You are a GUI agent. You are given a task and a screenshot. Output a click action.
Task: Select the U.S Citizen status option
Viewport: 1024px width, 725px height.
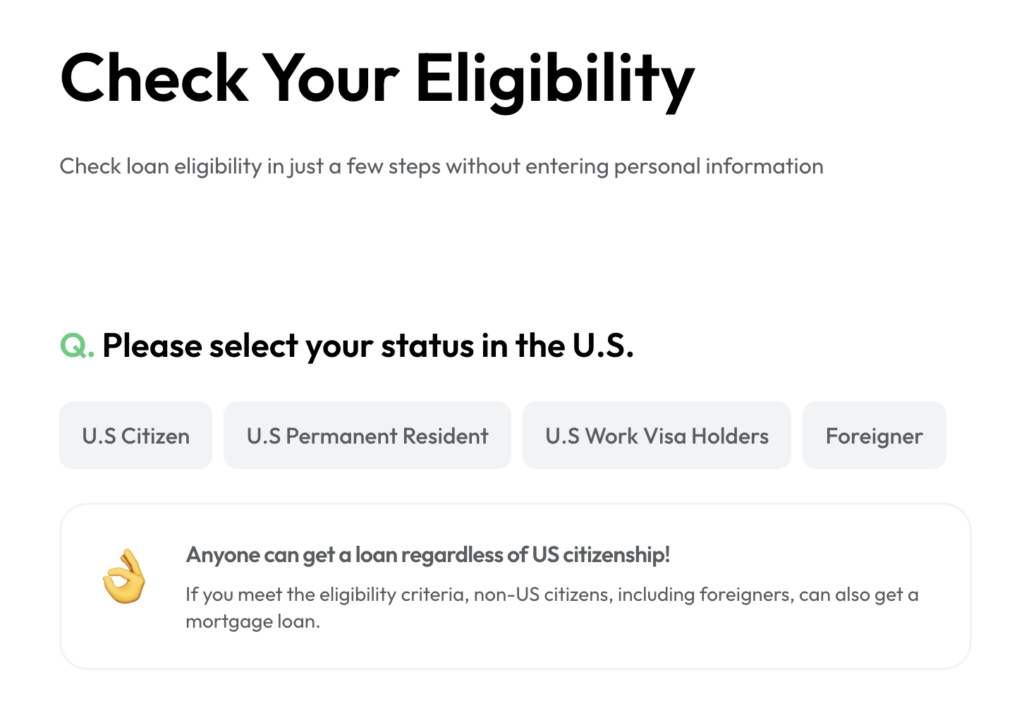tap(136, 435)
